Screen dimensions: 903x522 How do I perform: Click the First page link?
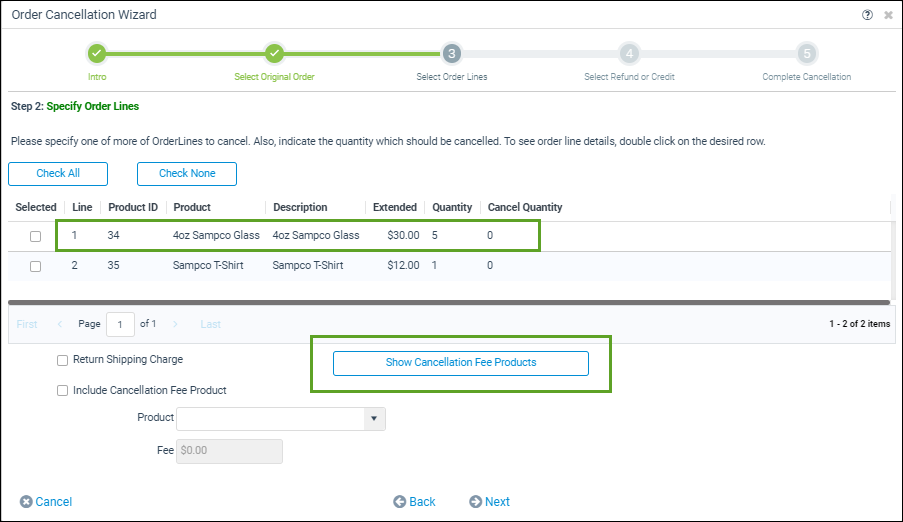click(x=27, y=324)
